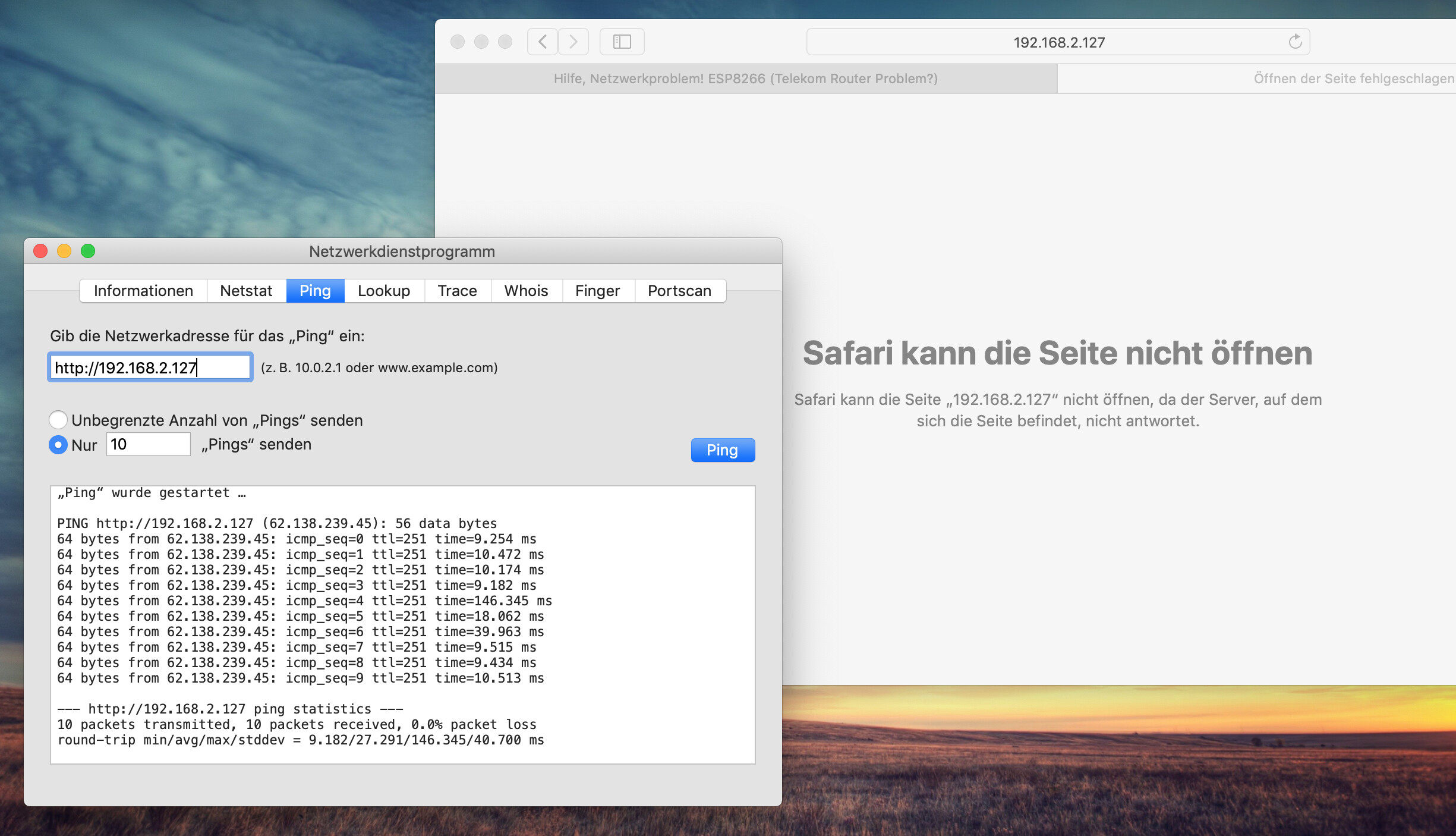The height and width of the screenshot is (836, 1456).
Task: Switch to the ESP8266 Netzwerkproblem Safari tab
Action: 746,78
